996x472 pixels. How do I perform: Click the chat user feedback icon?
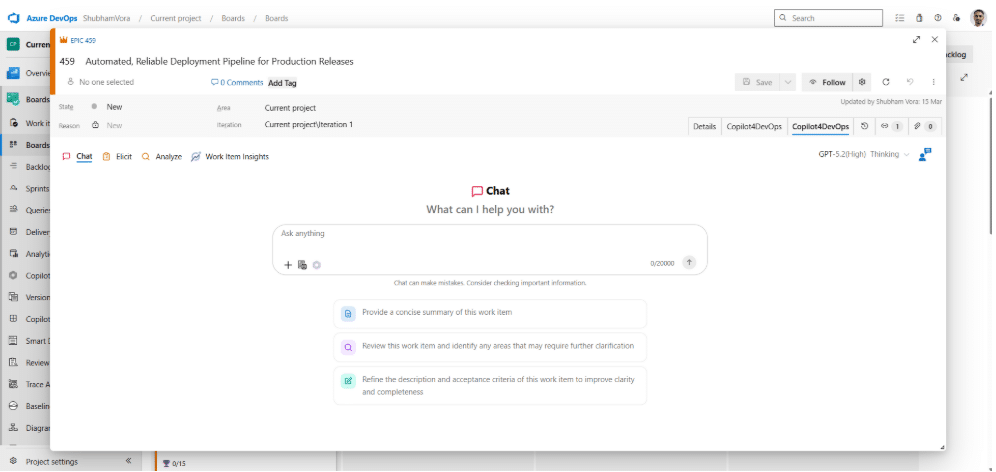[924, 155]
